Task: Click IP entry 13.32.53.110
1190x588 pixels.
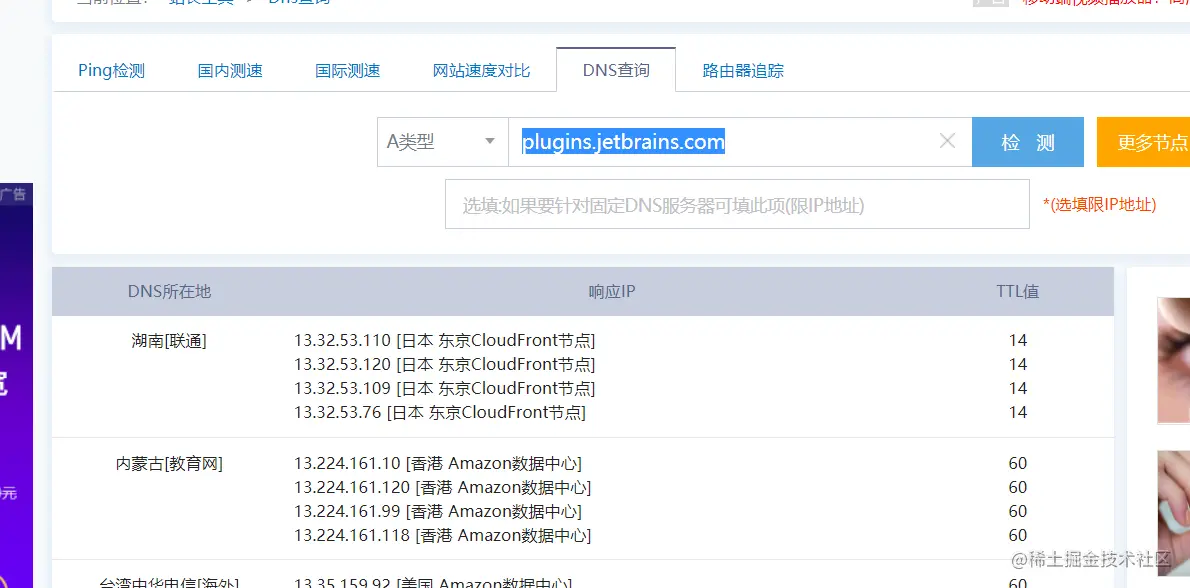Action: pos(445,341)
